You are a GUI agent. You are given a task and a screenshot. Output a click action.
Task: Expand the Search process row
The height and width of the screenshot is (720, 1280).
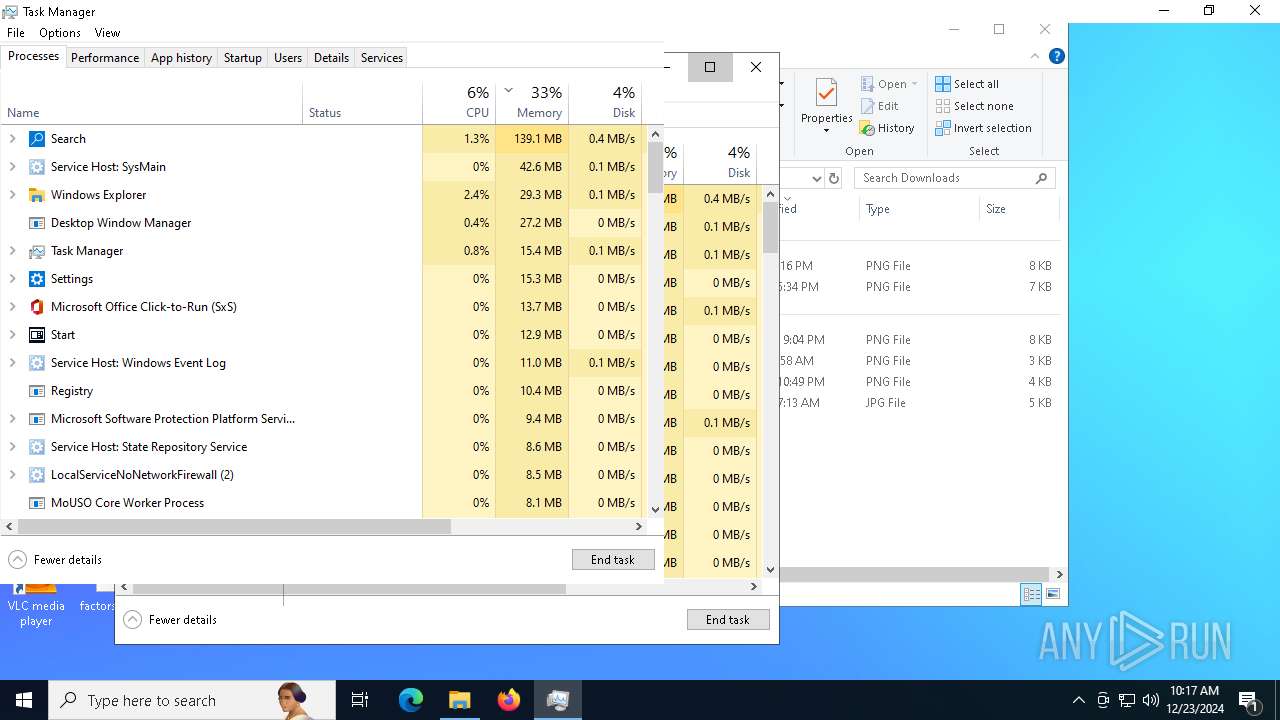(x=13, y=139)
